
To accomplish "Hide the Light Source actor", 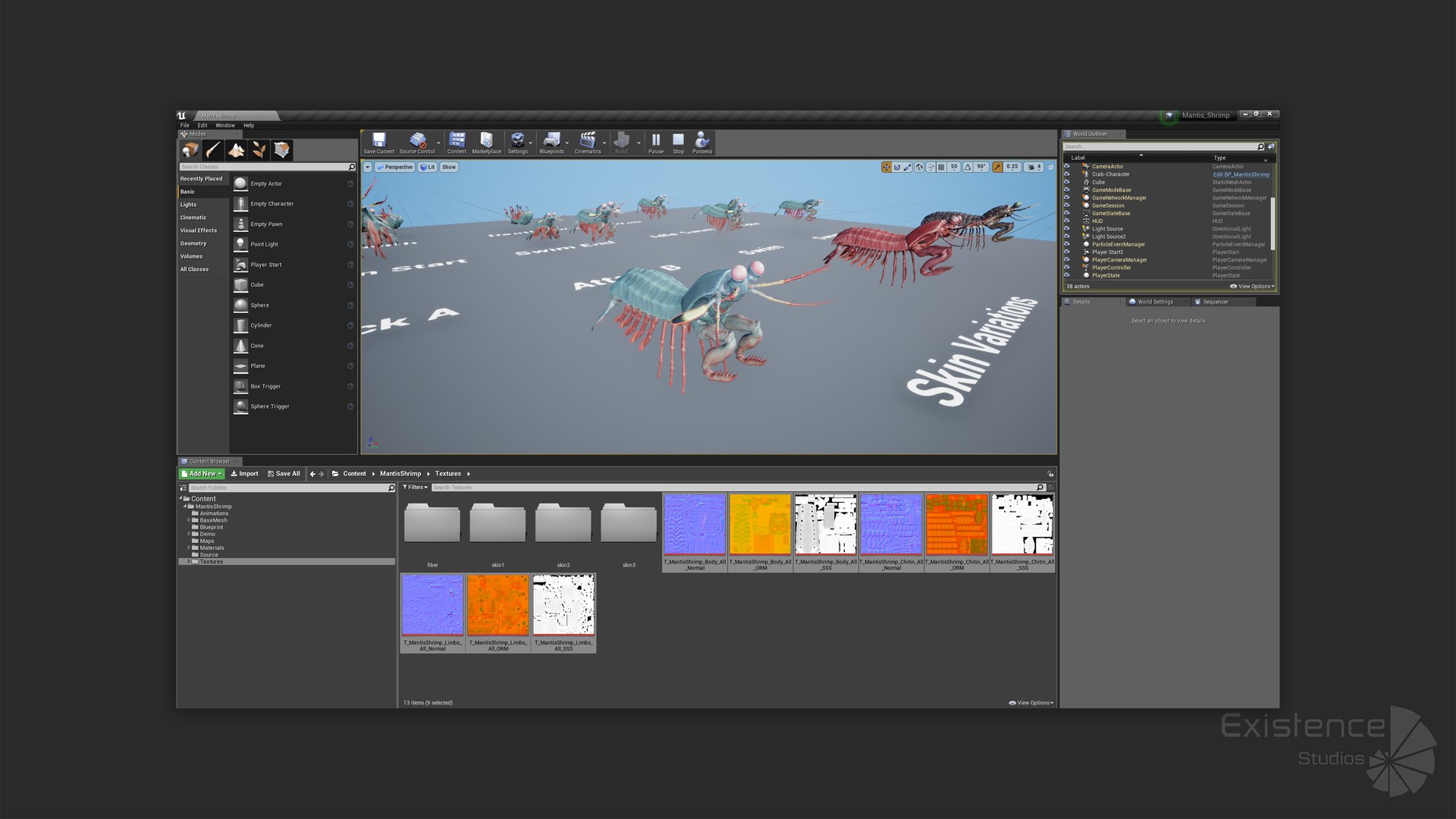I will (x=1066, y=229).
